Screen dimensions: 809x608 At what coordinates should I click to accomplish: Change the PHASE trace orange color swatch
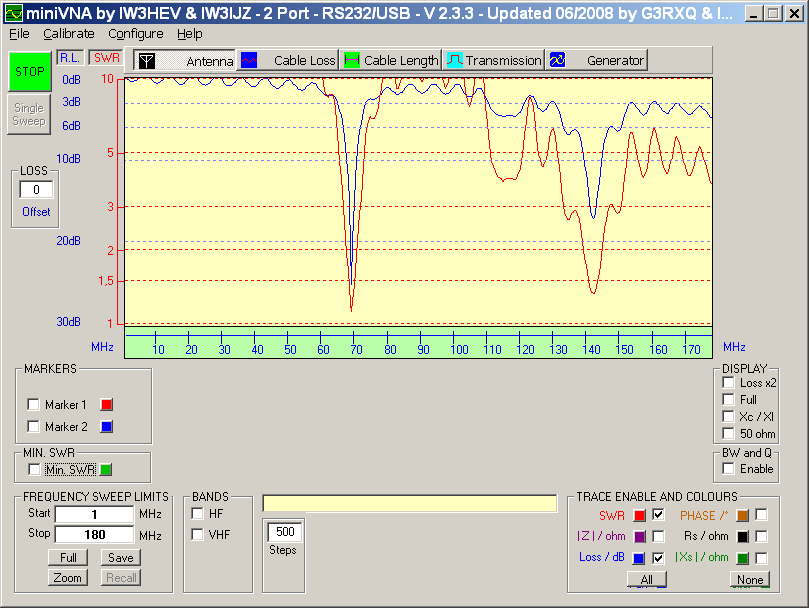(742, 516)
